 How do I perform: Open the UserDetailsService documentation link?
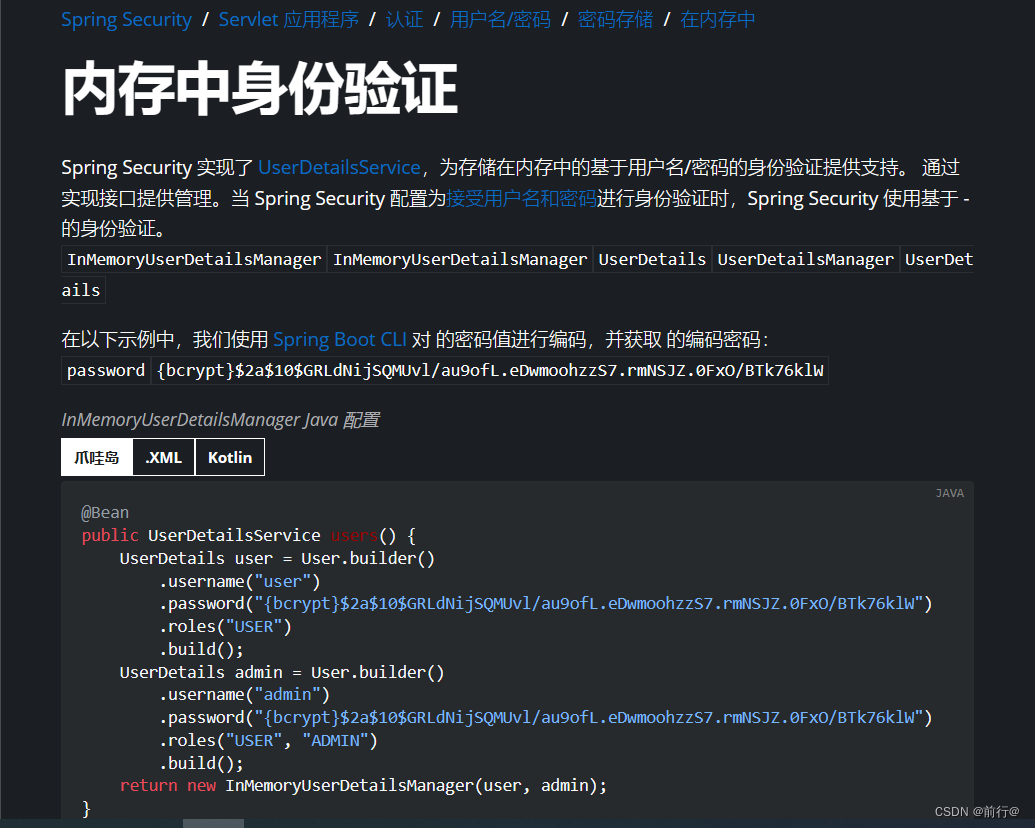click(338, 167)
